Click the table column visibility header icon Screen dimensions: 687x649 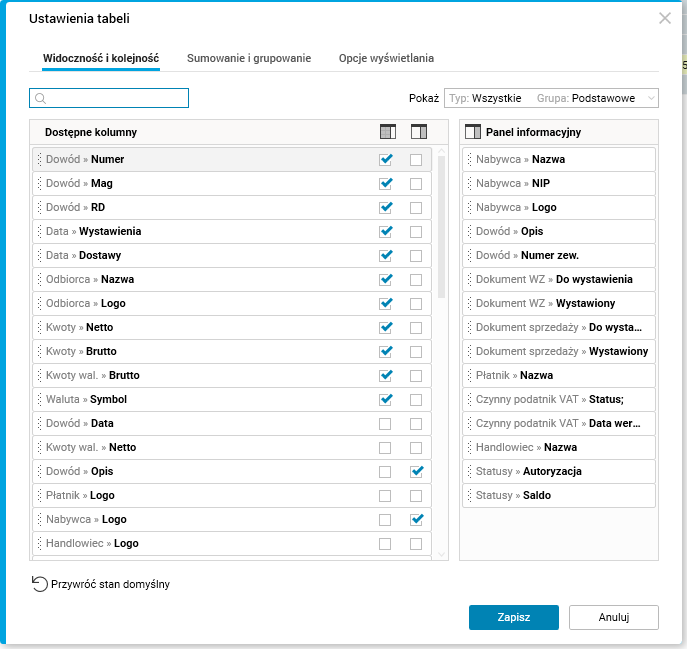coord(386,132)
